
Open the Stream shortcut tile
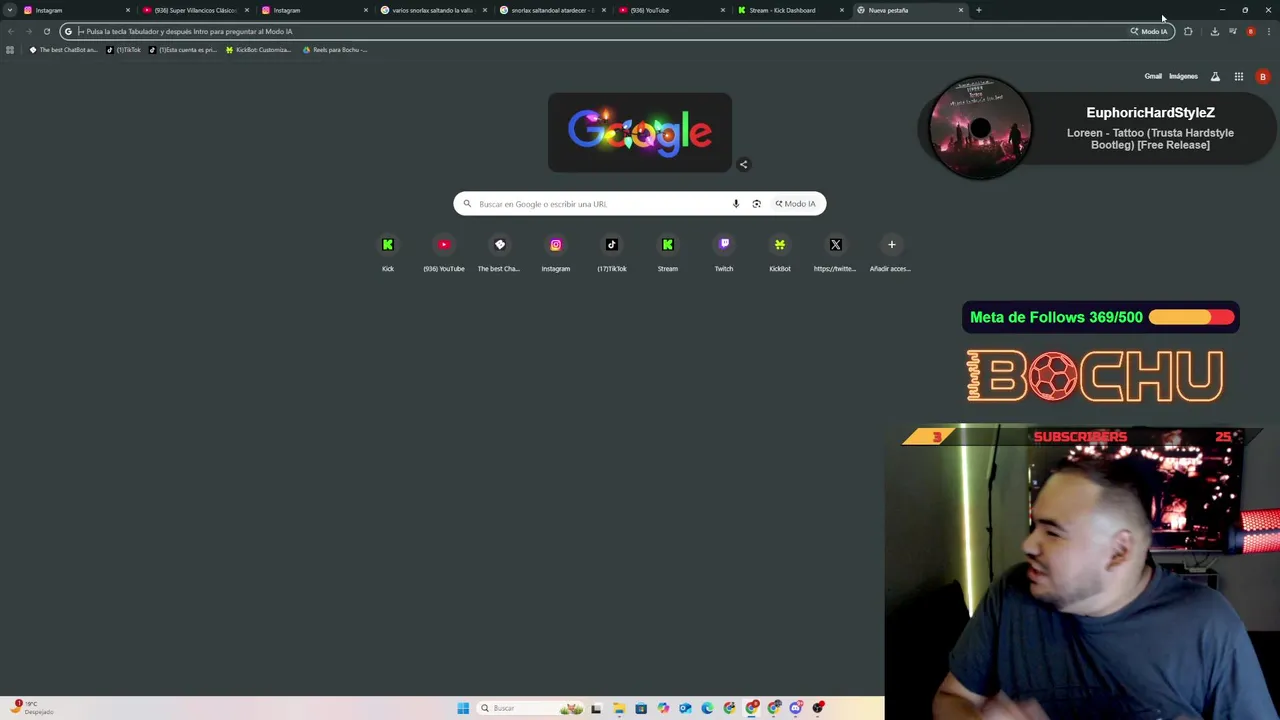[x=668, y=253]
